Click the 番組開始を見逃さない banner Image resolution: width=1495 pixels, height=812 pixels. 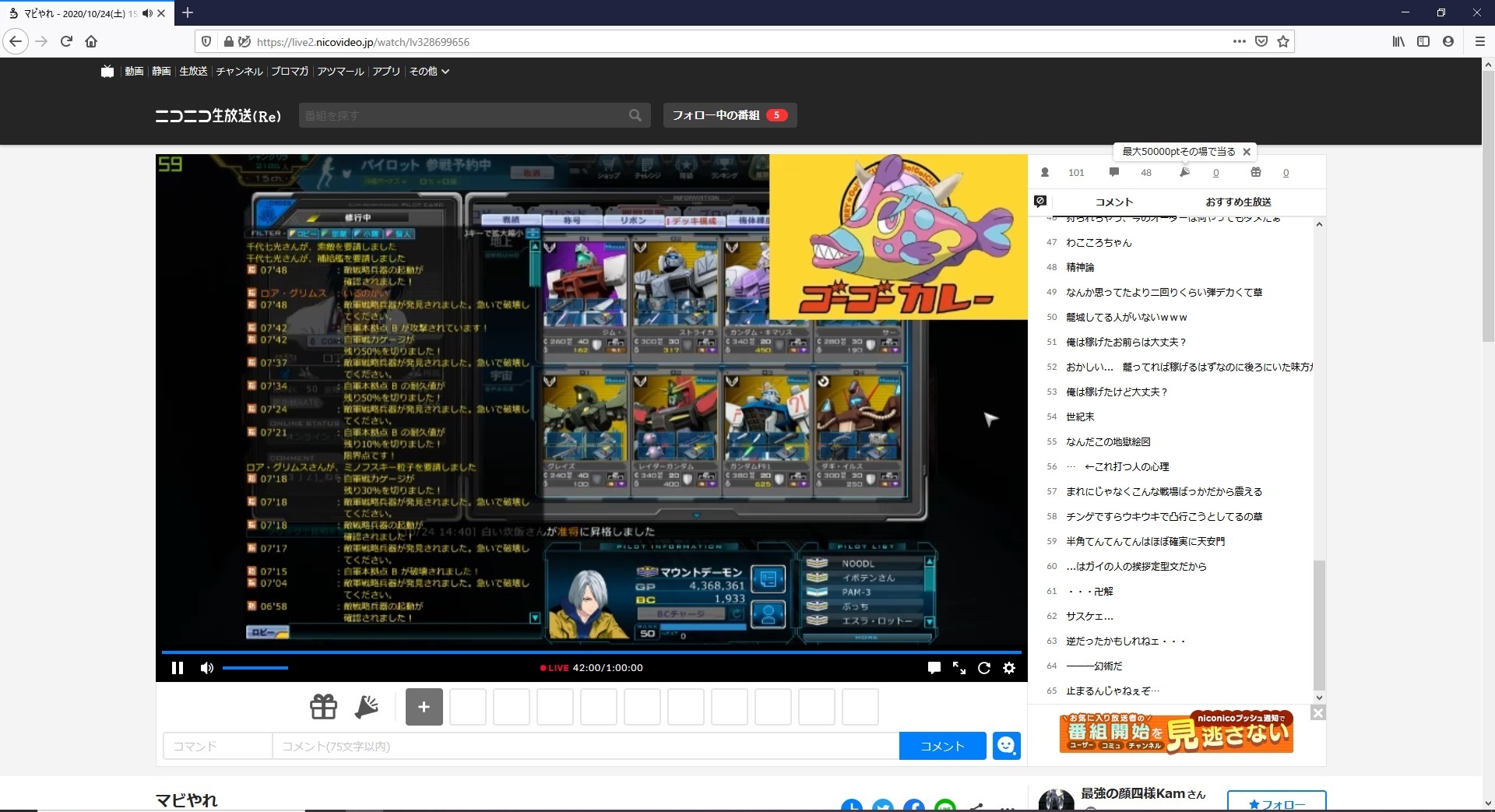pyautogui.click(x=1176, y=732)
